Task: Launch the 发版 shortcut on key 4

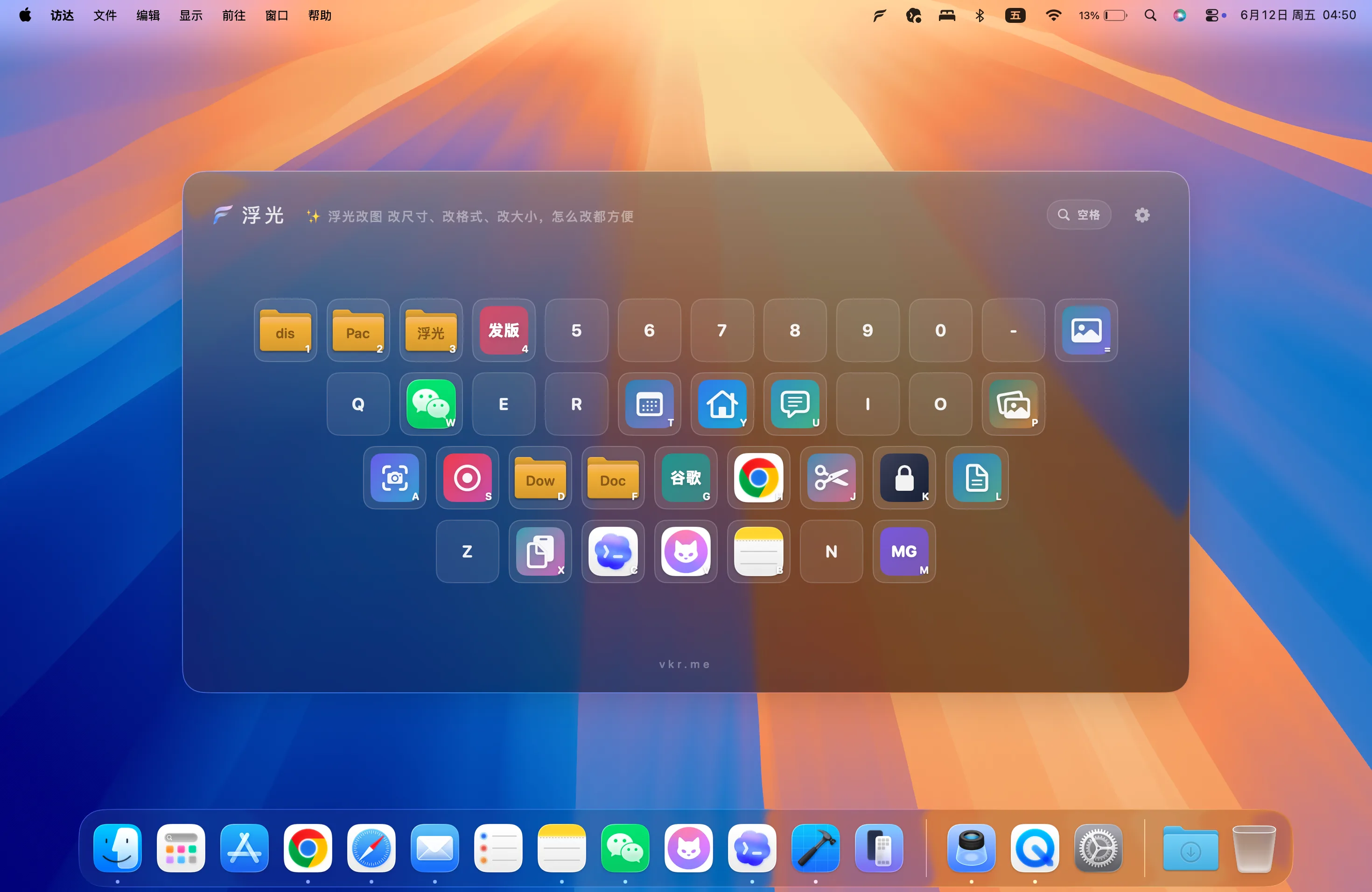Action: (504, 330)
